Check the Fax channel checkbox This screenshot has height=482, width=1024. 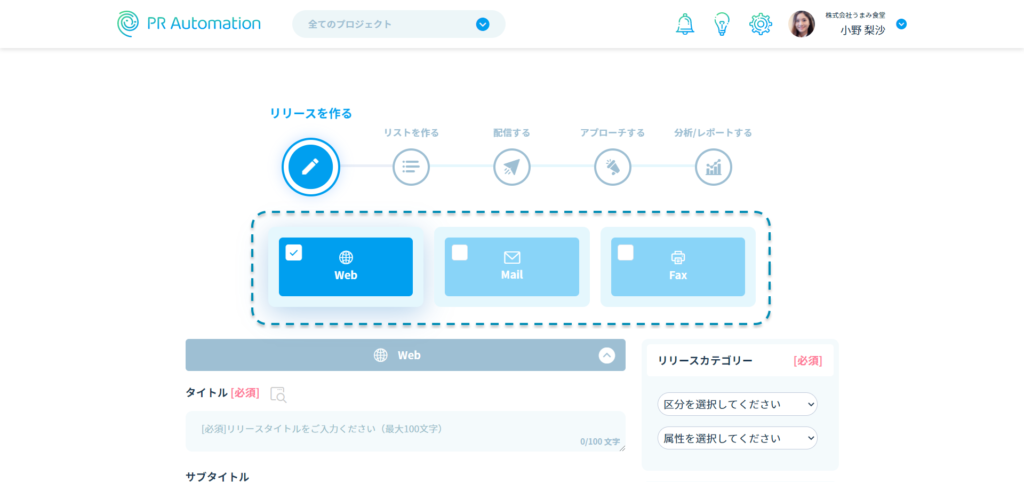(626, 253)
